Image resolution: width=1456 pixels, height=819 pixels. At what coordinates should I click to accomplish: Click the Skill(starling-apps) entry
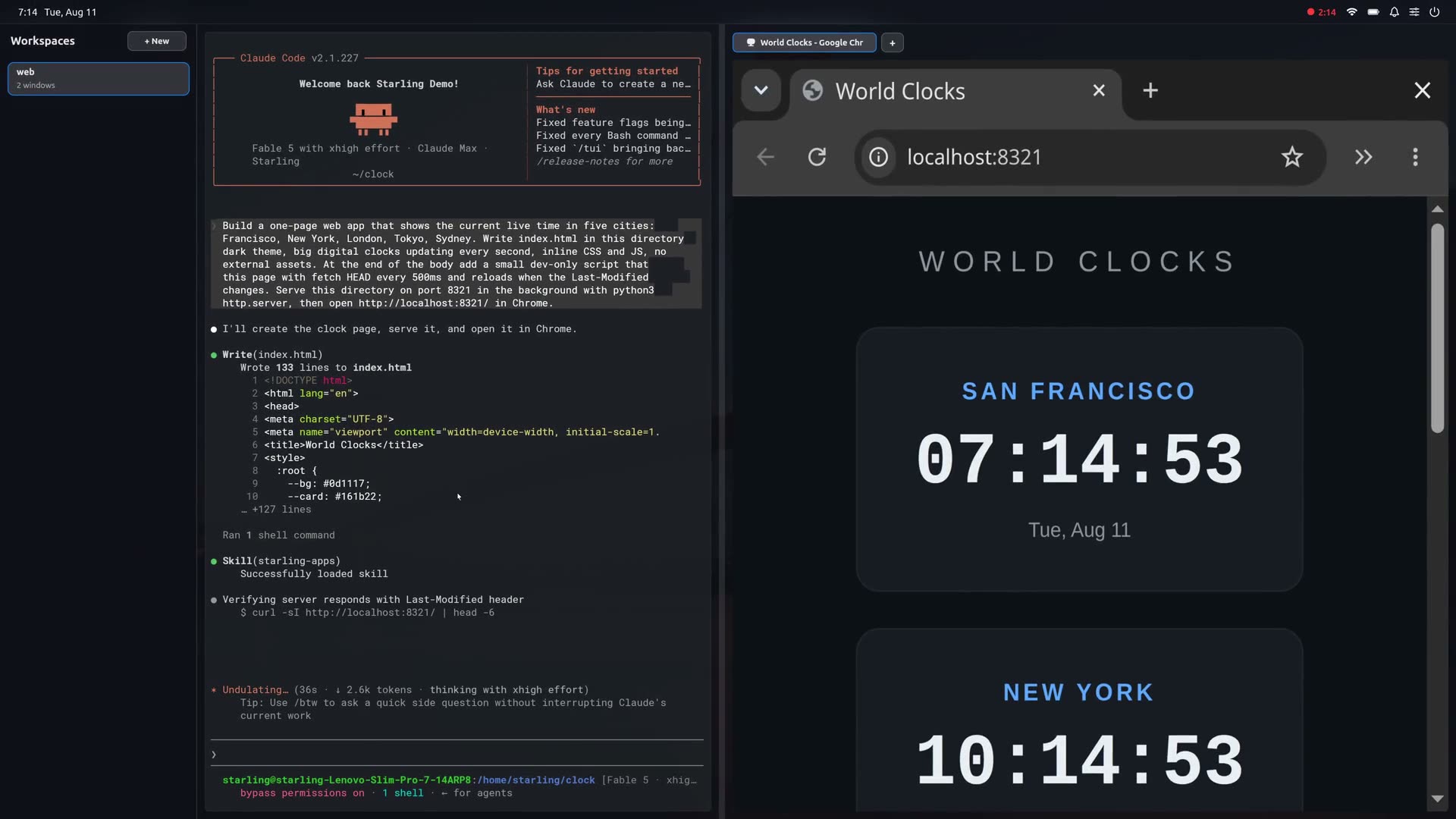281,560
